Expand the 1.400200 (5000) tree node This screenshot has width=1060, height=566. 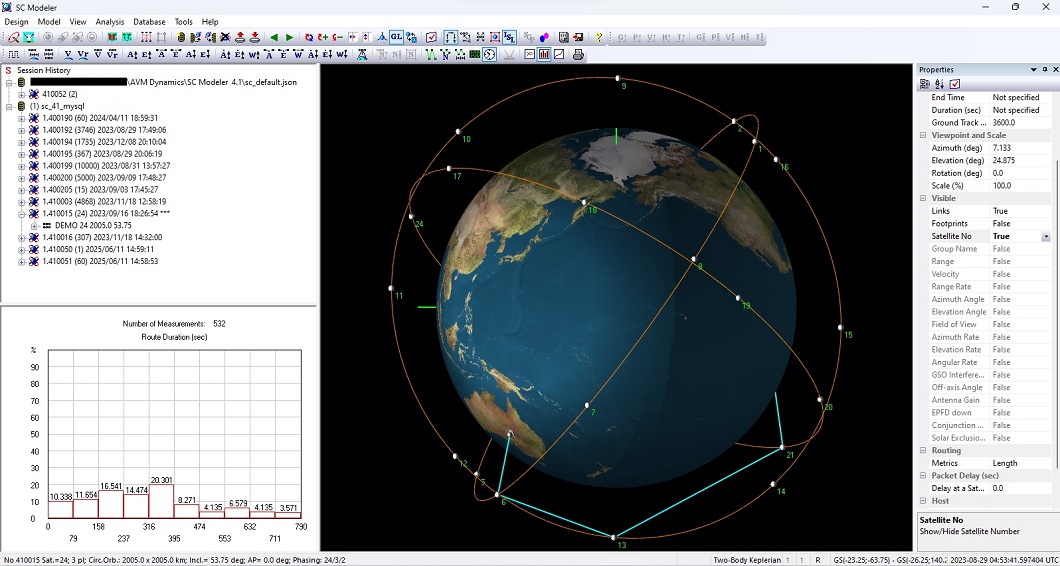(x=22, y=178)
